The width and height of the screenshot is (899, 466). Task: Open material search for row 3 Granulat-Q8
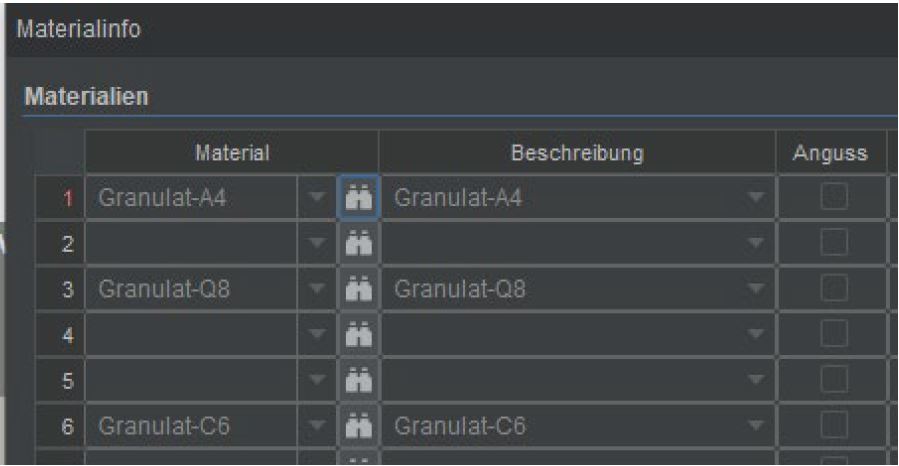(358, 289)
